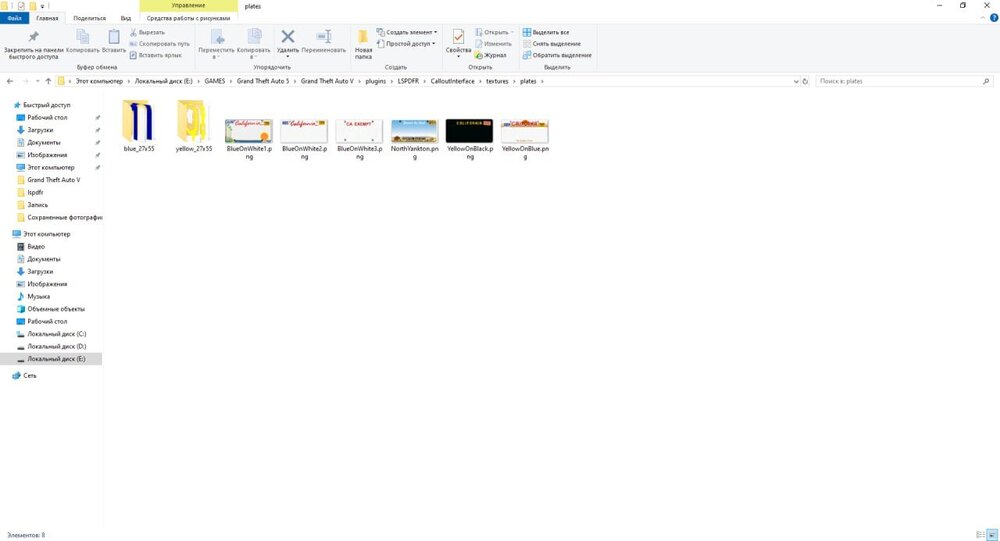Open the View (Вид) ribbon tab
The height and width of the screenshot is (541, 1000).
(x=126, y=18)
